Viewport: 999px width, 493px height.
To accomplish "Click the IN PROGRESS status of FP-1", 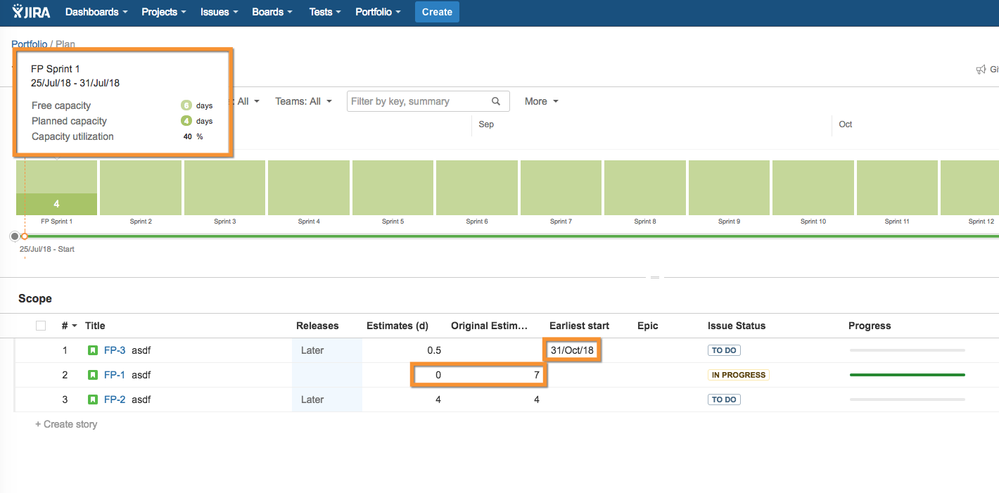I will pyautogui.click(x=738, y=375).
